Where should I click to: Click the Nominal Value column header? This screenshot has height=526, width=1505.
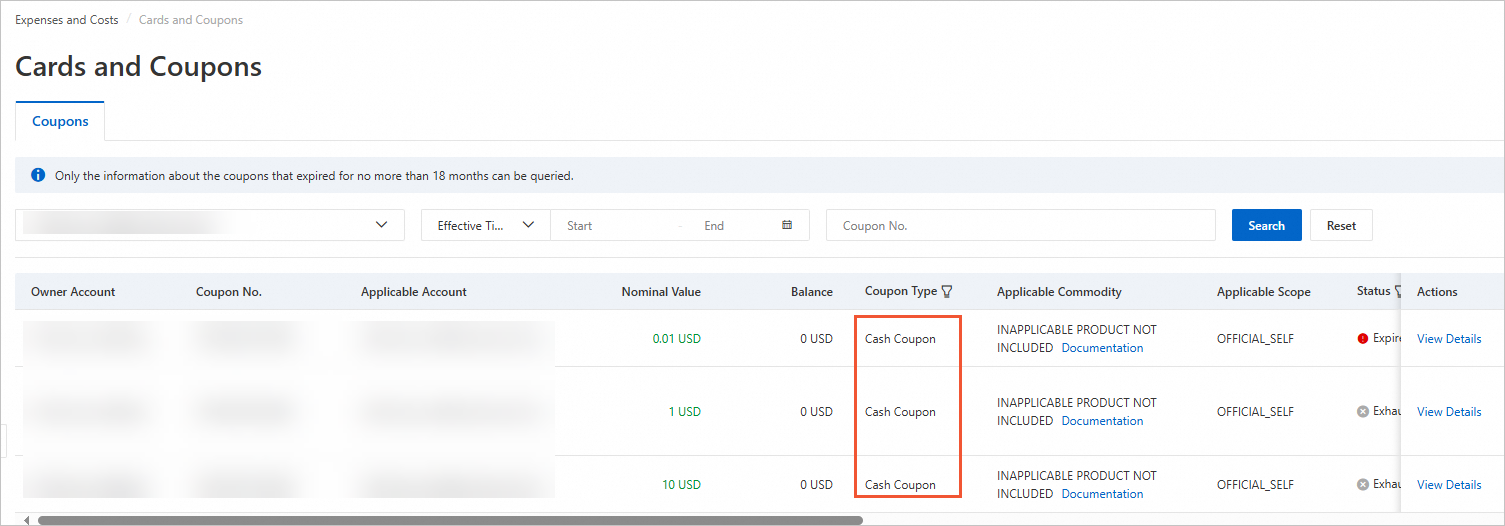pyautogui.click(x=661, y=292)
